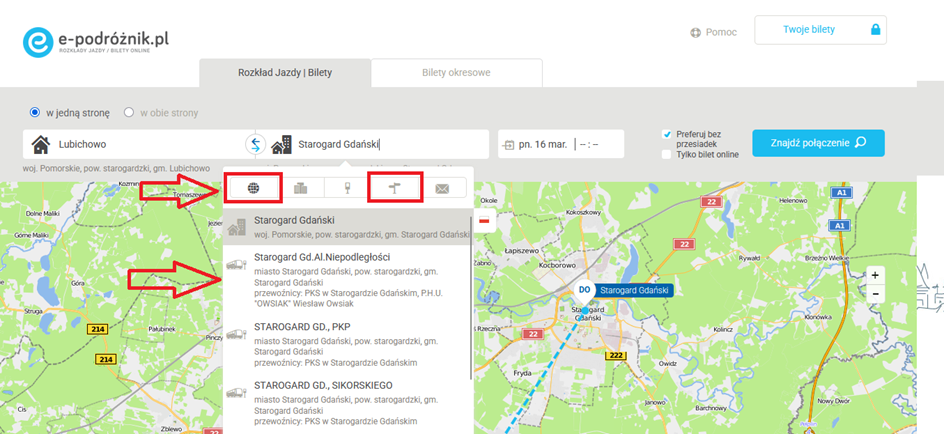Viewport: 944px width, 434px height.
Task: Switch to Bilety okresowe tab
Action: click(456, 73)
